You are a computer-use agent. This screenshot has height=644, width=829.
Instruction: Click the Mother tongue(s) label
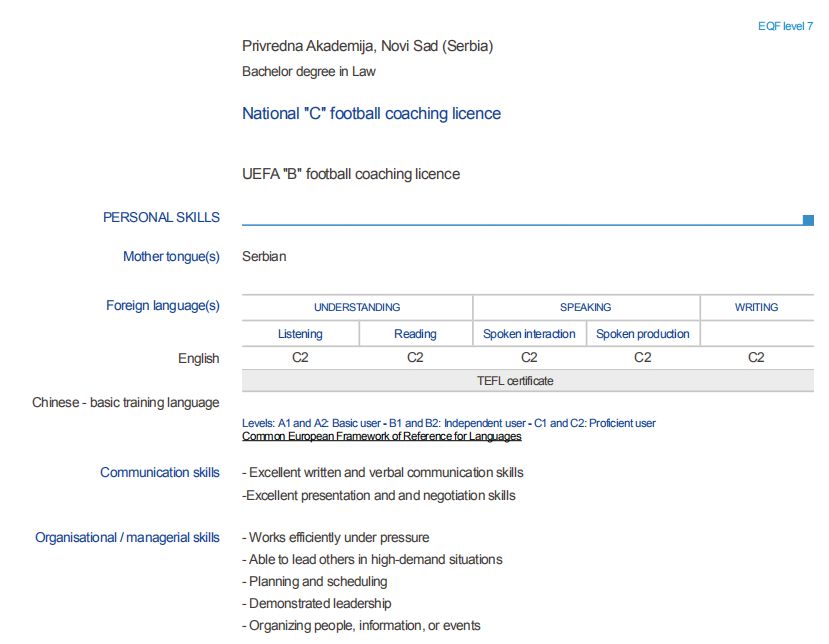[x=171, y=257]
